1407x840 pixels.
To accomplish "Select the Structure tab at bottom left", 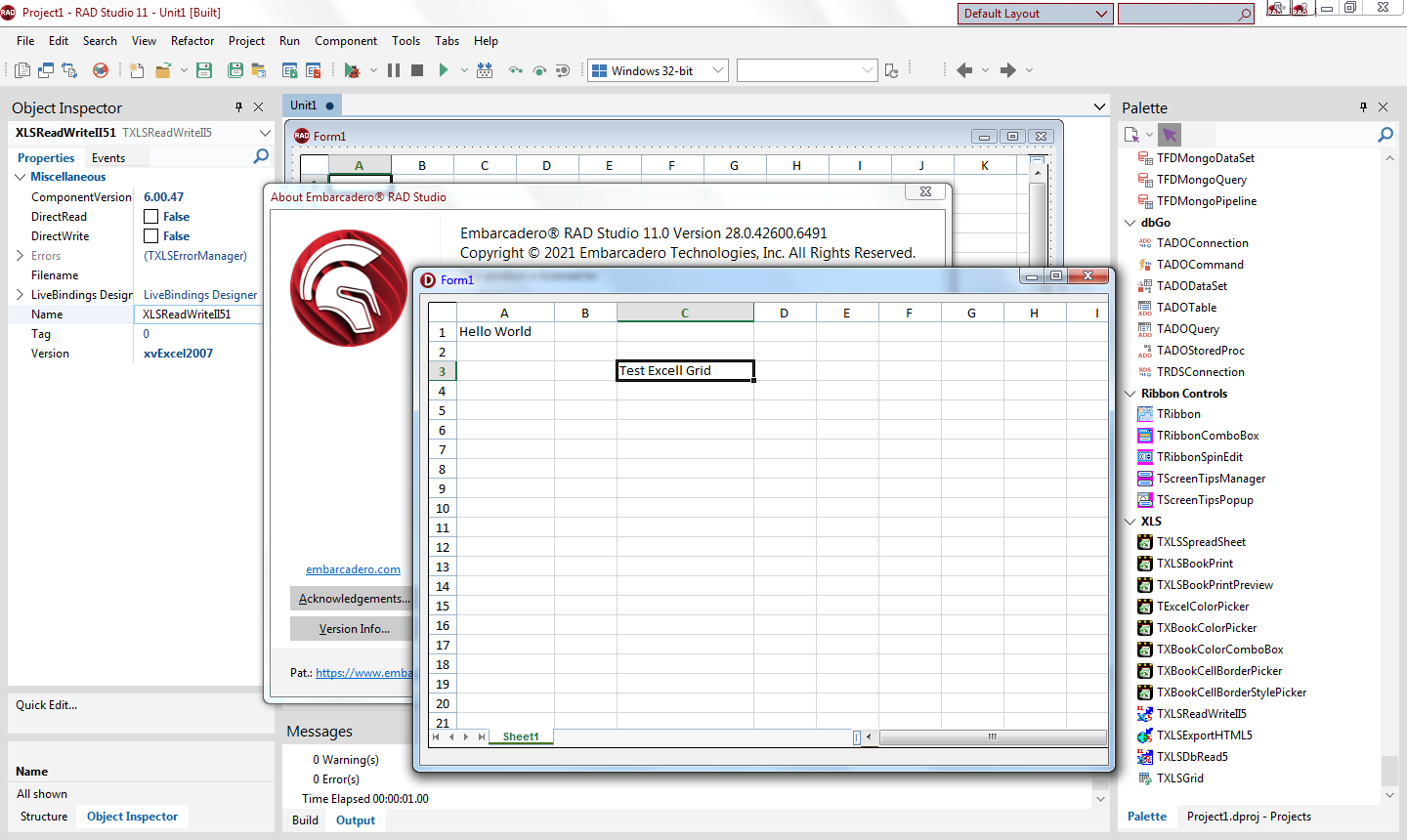I will [x=44, y=817].
